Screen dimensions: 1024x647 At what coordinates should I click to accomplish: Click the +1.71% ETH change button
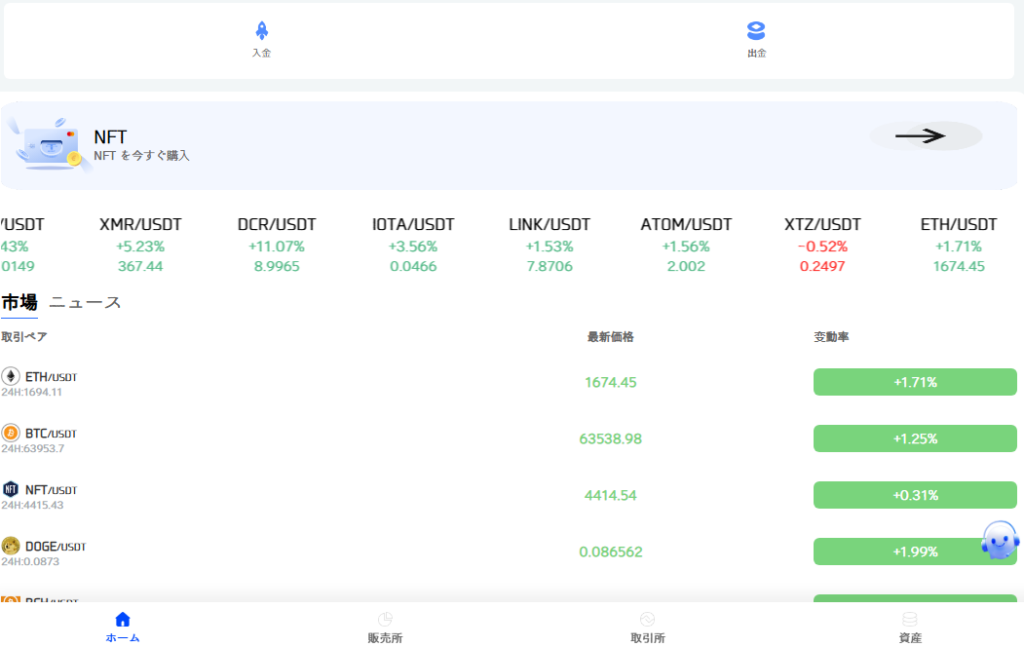click(915, 382)
